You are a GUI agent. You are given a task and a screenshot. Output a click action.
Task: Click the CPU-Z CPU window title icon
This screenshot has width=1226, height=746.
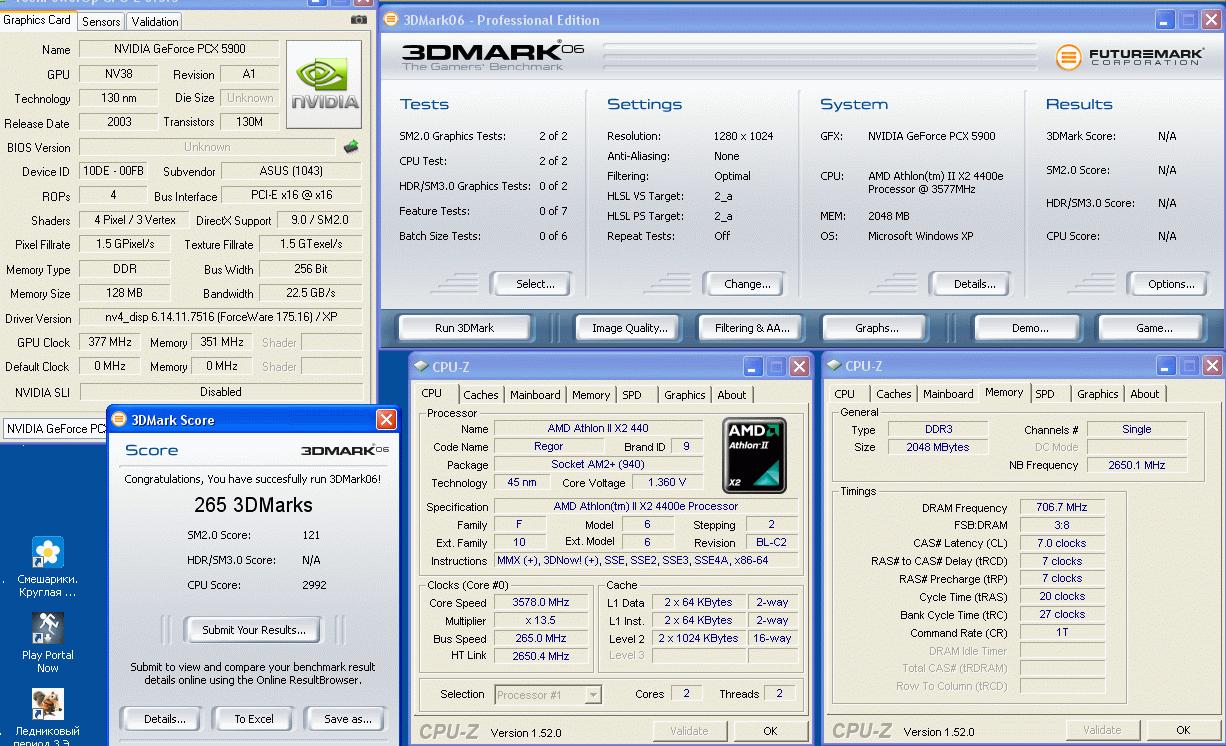(420, 367)
